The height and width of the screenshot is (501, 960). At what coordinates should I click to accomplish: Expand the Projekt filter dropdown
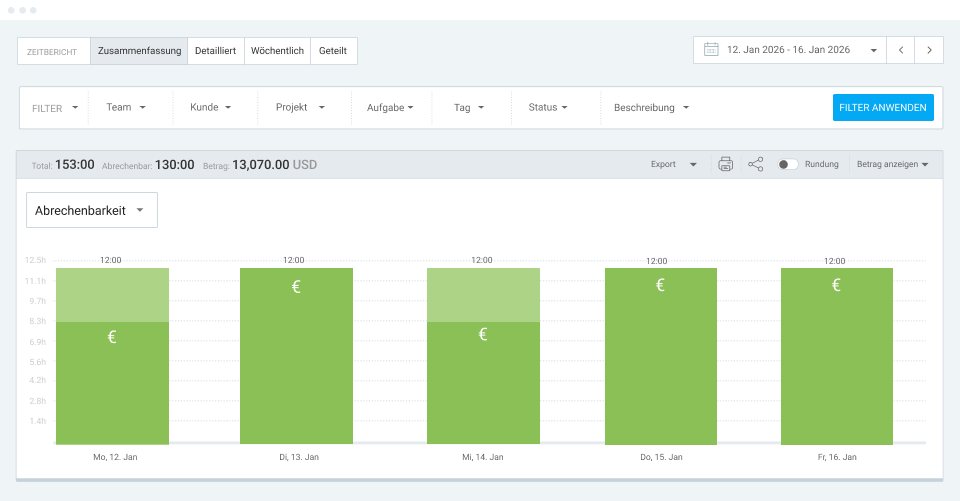point(300,107)
